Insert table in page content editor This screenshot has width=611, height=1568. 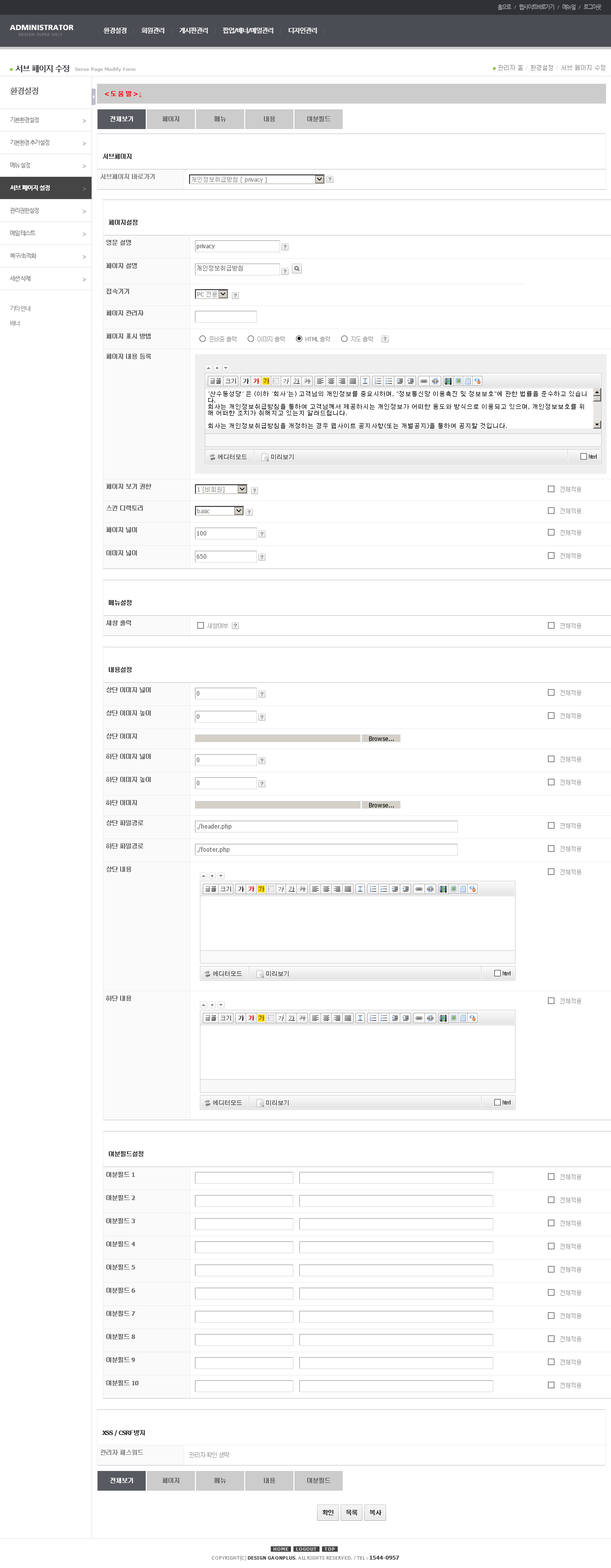point(467,381)
